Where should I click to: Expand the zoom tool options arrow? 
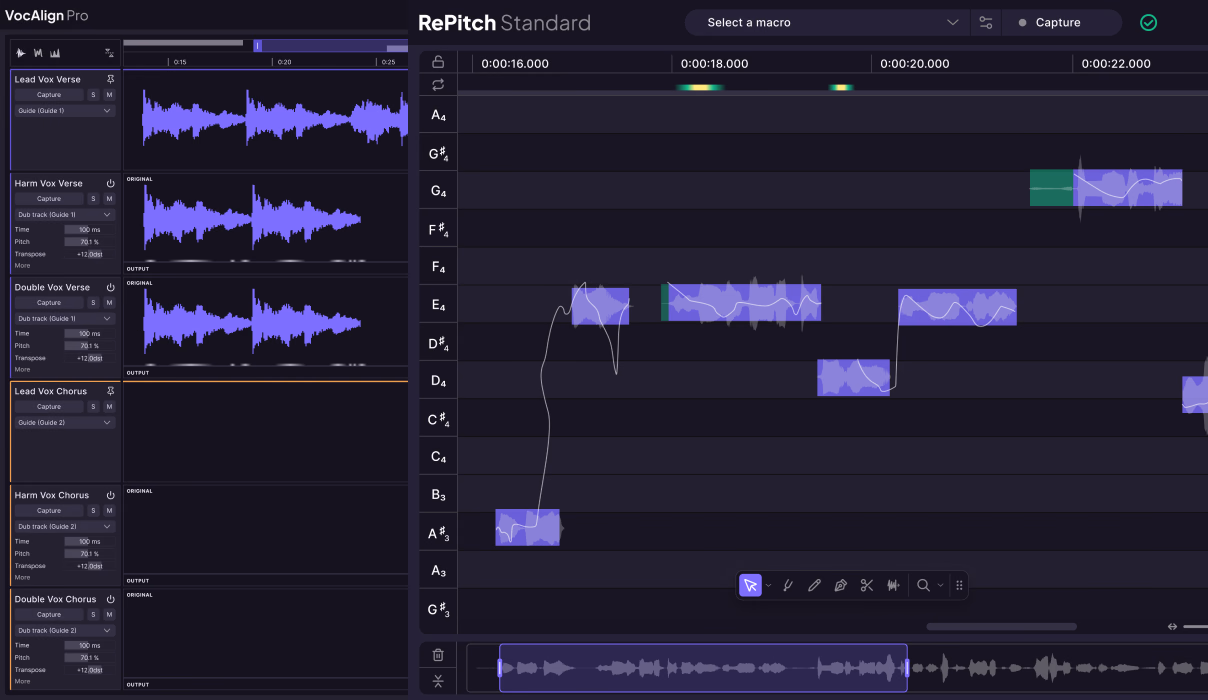941,586
